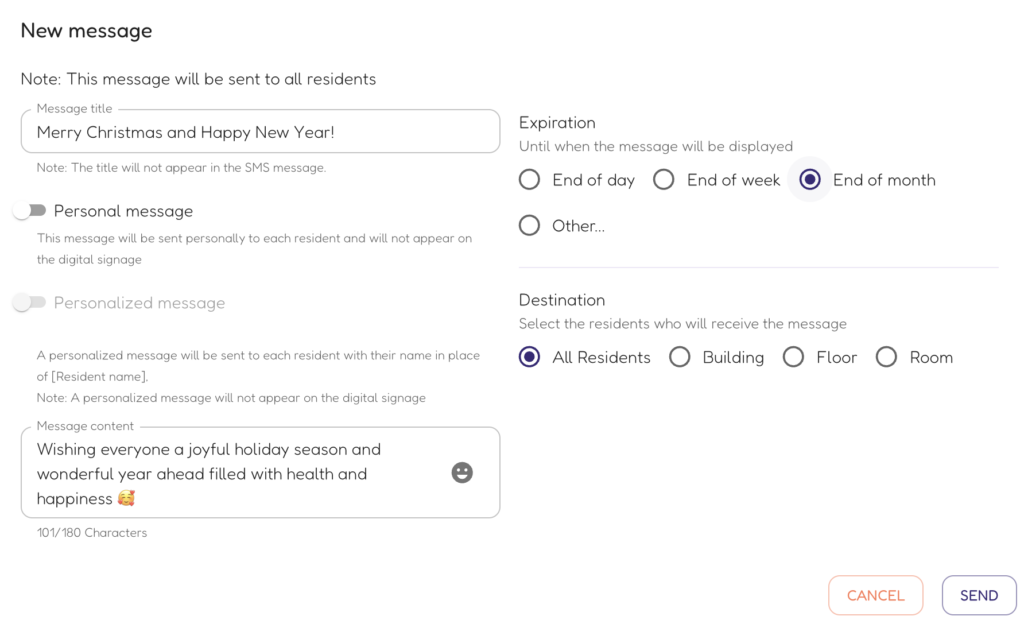The height and width of the screenshot is (620, 1024).
Task: Toggle the Personalized message switch
Action: 29,302
